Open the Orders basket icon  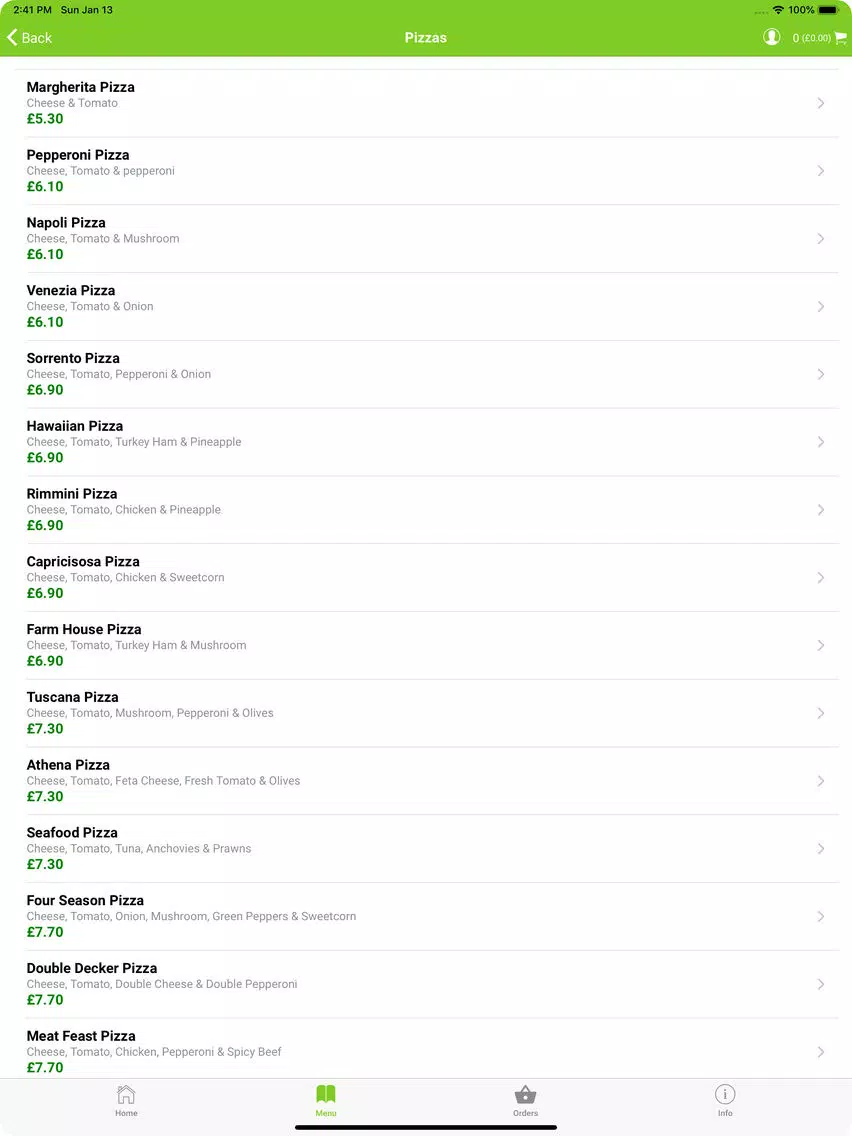coord(525,1094)
